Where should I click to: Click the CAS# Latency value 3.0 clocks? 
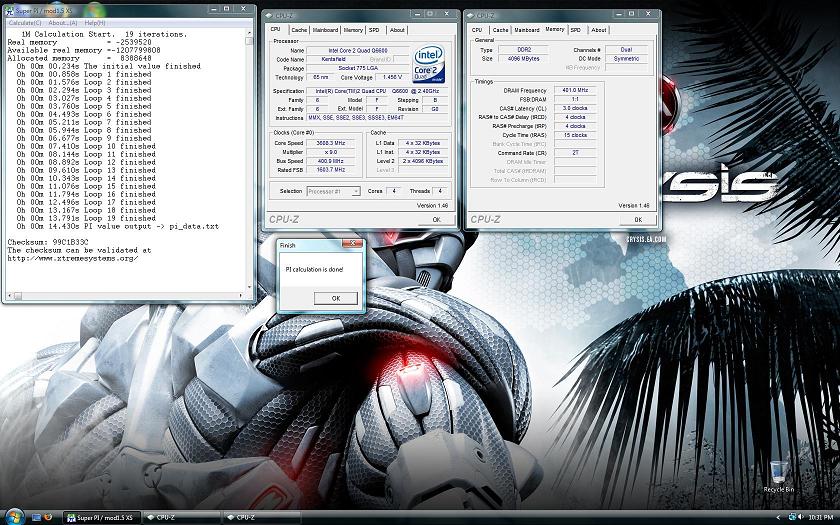coord(575,108)
